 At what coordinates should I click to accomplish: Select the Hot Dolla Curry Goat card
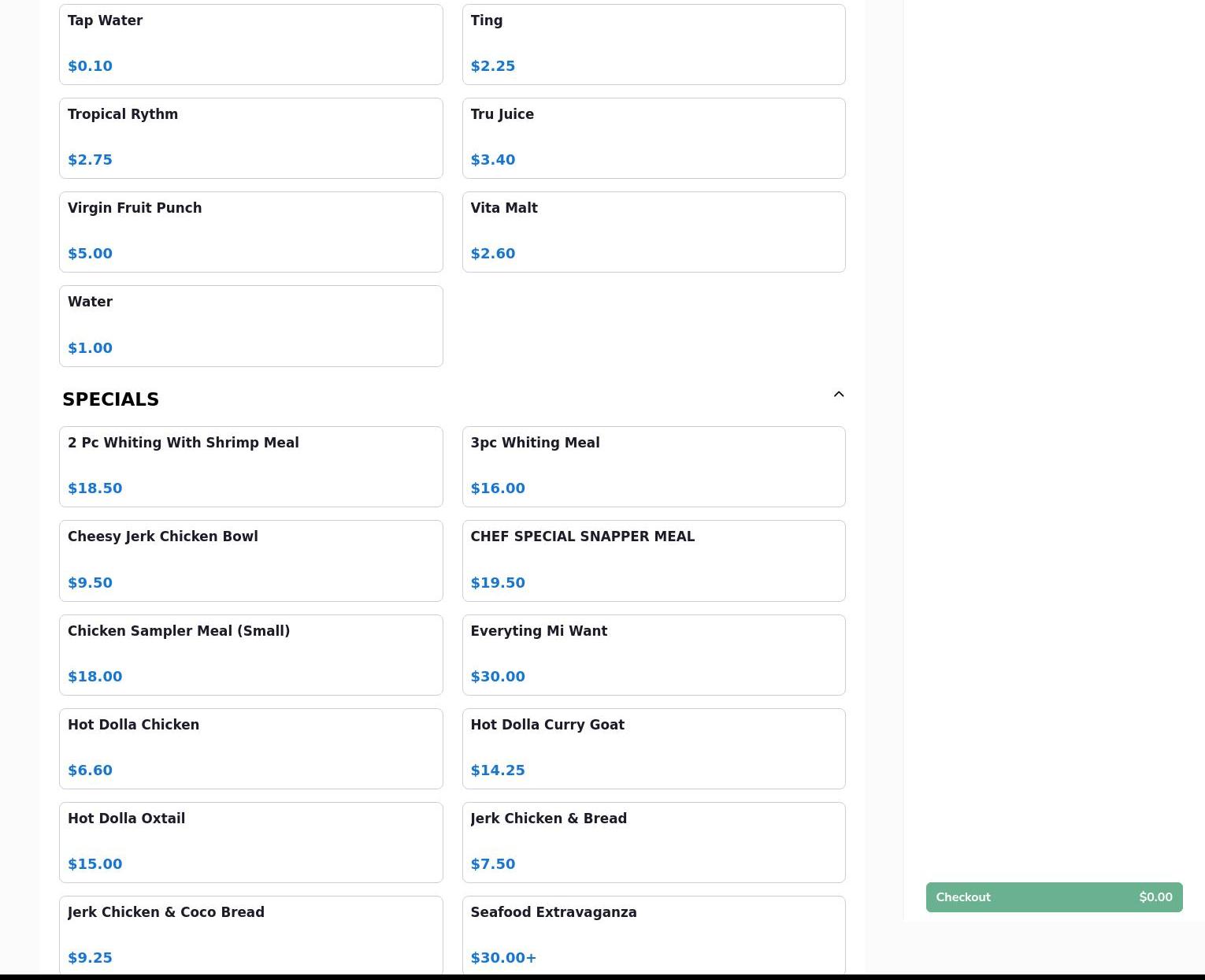[654, 748]
